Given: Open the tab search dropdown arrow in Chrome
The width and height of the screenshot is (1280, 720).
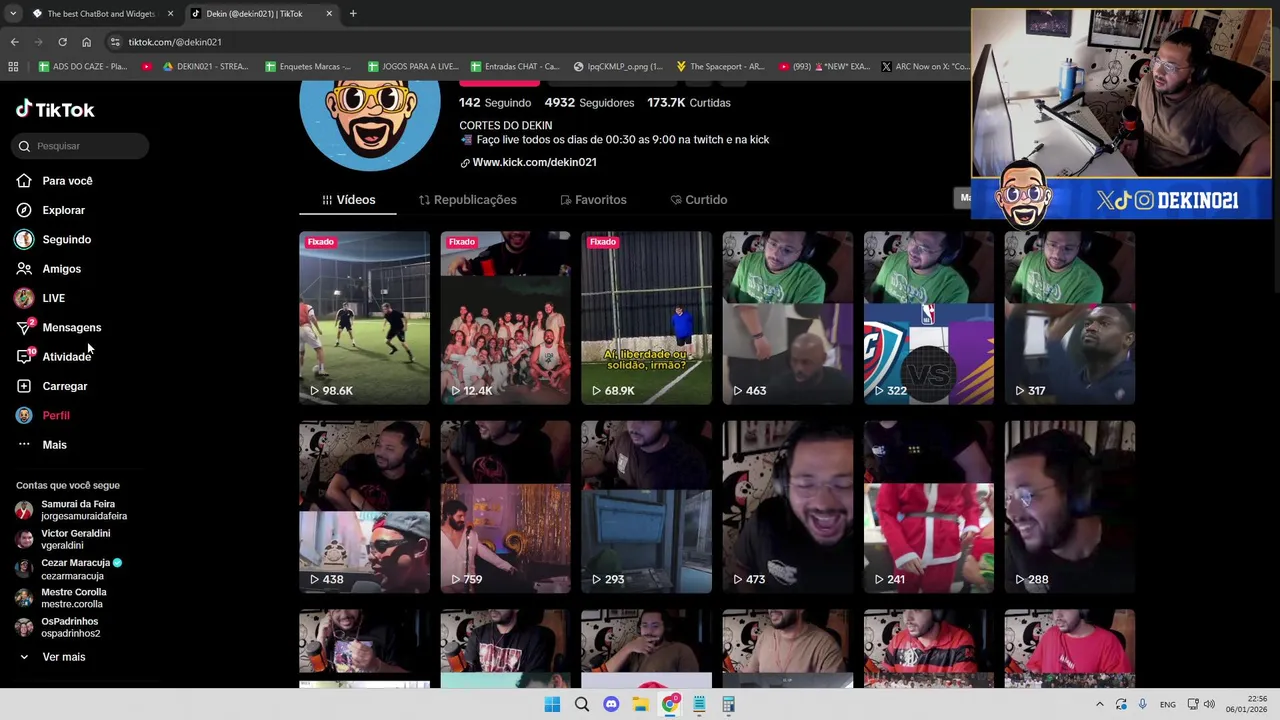Looking at the screenshot, I should [12, 14].
